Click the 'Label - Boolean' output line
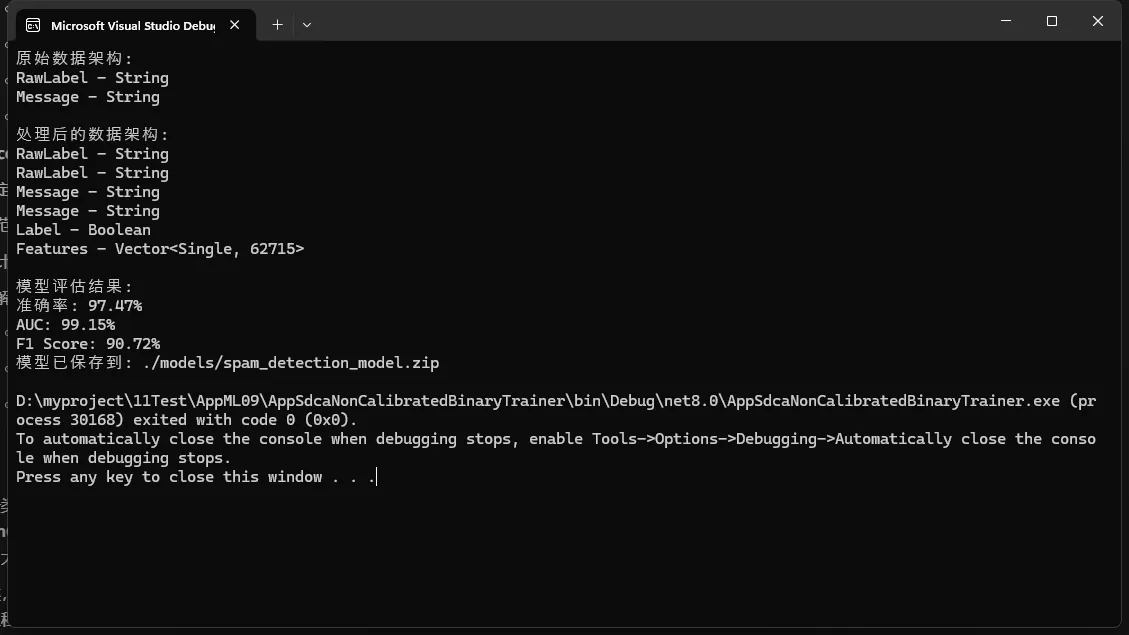This screenshot has width=1129, height=635. pos(83,230)
